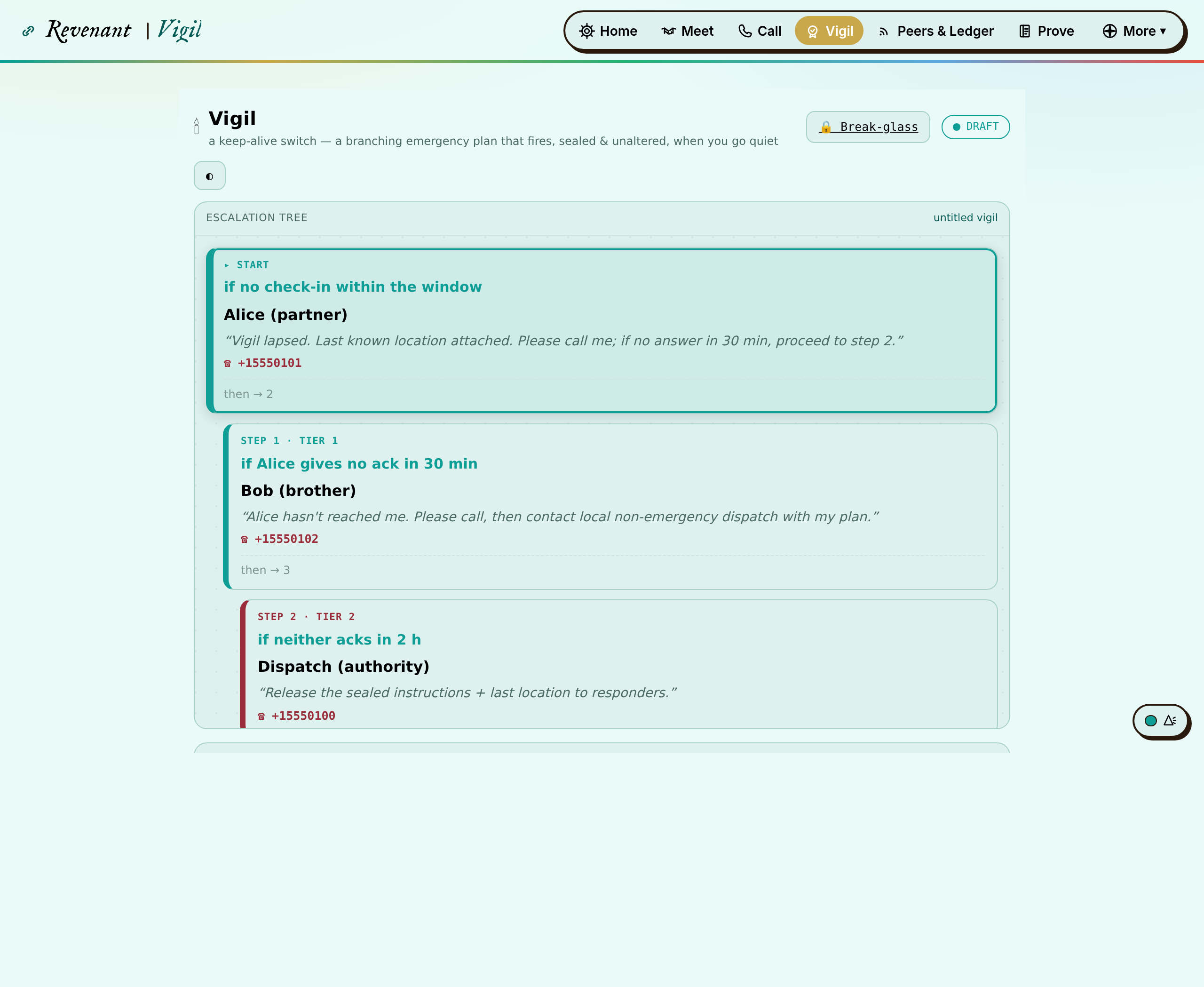Click the document icon beside Prove
This screenshot has height=987, width=1204.
(x=1024, y=31)
